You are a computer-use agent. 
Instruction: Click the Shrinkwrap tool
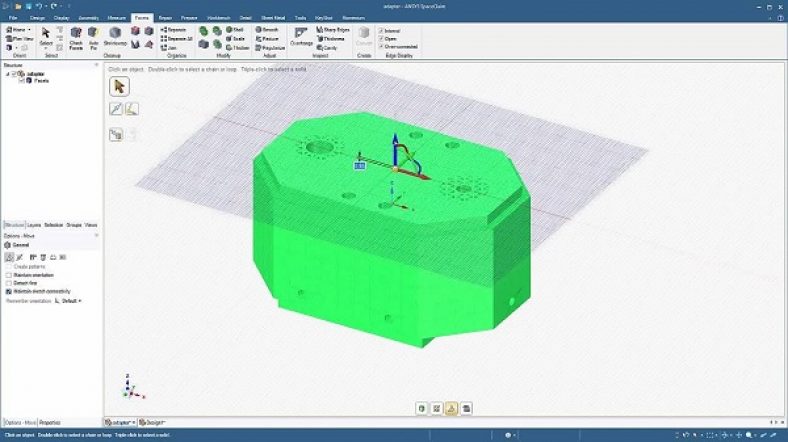tap(115, 37)
